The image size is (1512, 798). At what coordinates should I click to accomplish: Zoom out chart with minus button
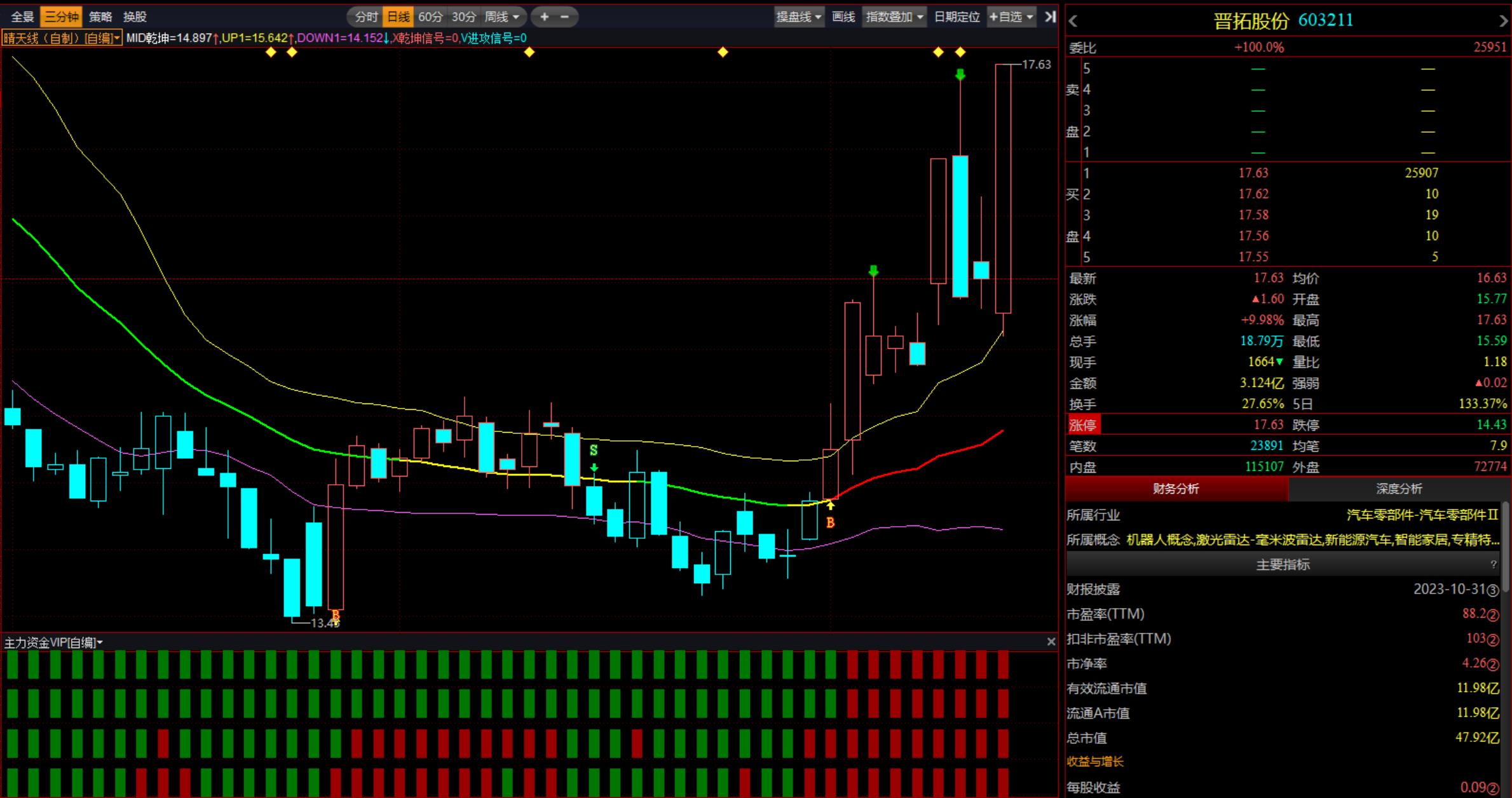pyautogui.click(x=564, y=17)
